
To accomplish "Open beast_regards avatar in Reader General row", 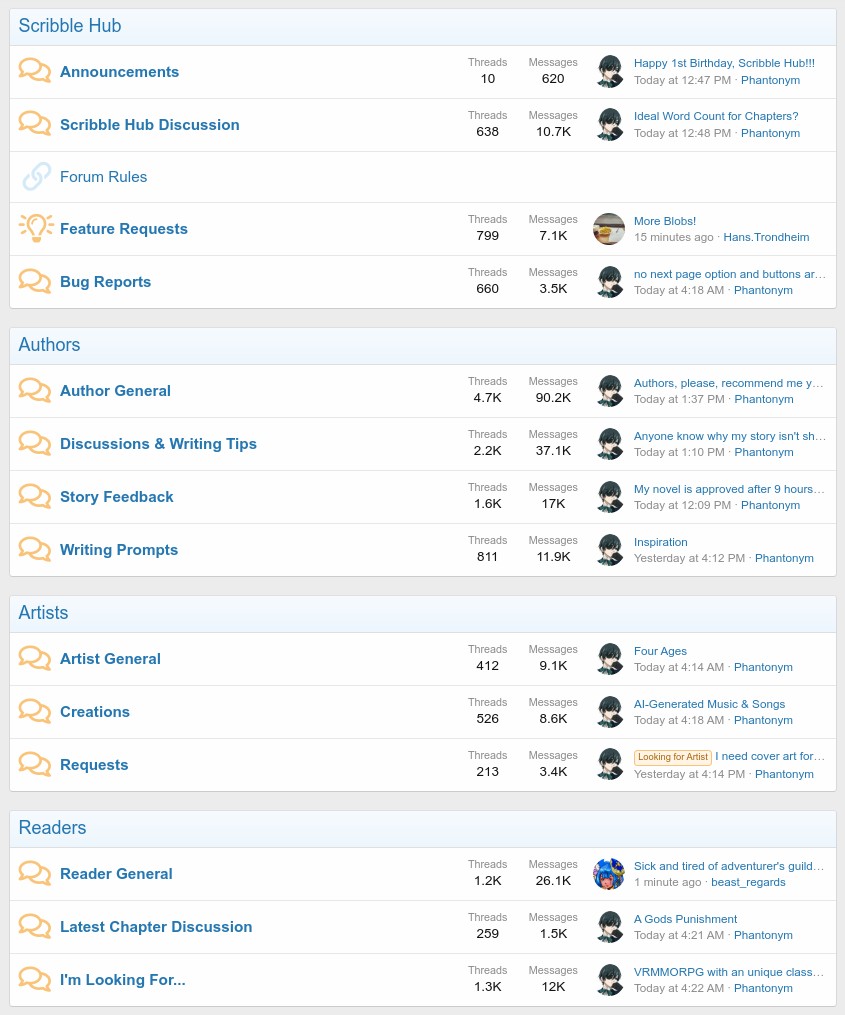I will pos(609,874).
